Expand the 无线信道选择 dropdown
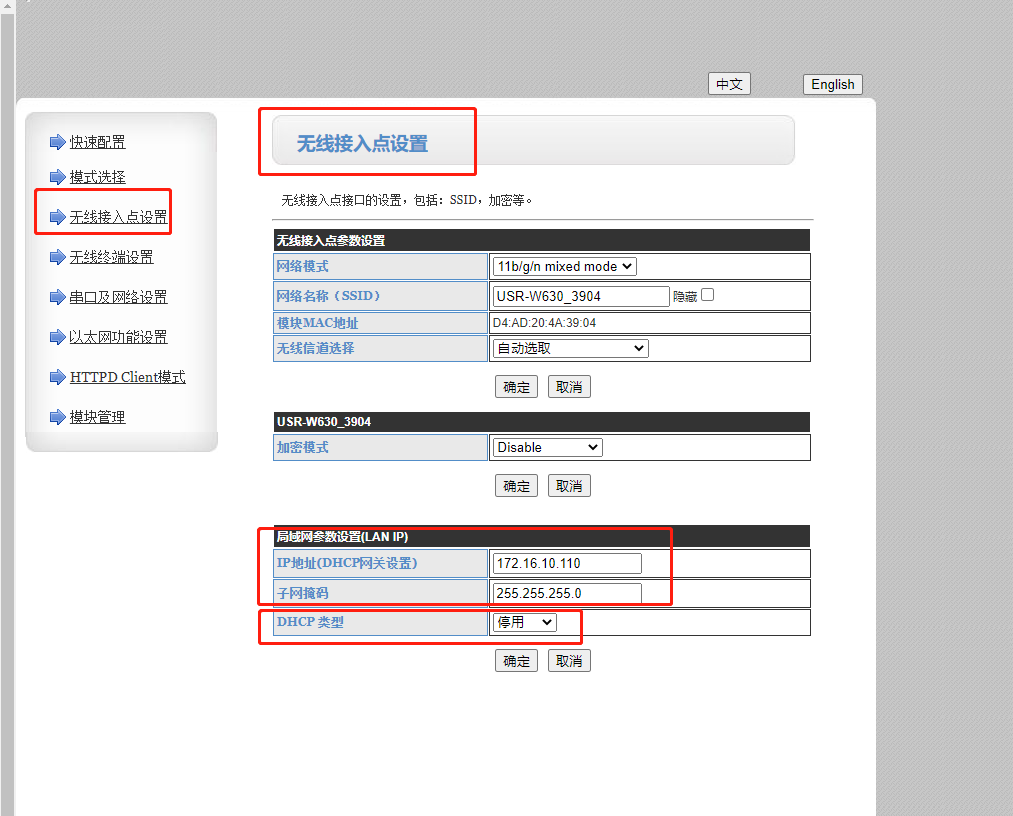 570,348
